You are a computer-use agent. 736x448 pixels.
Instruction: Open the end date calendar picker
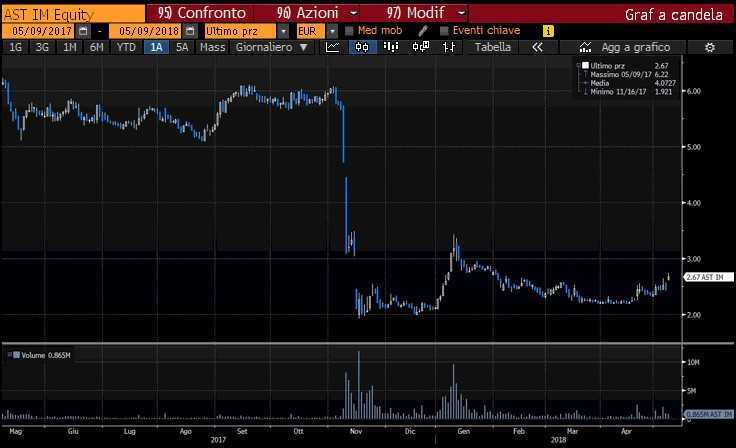[x=190, y=31]
